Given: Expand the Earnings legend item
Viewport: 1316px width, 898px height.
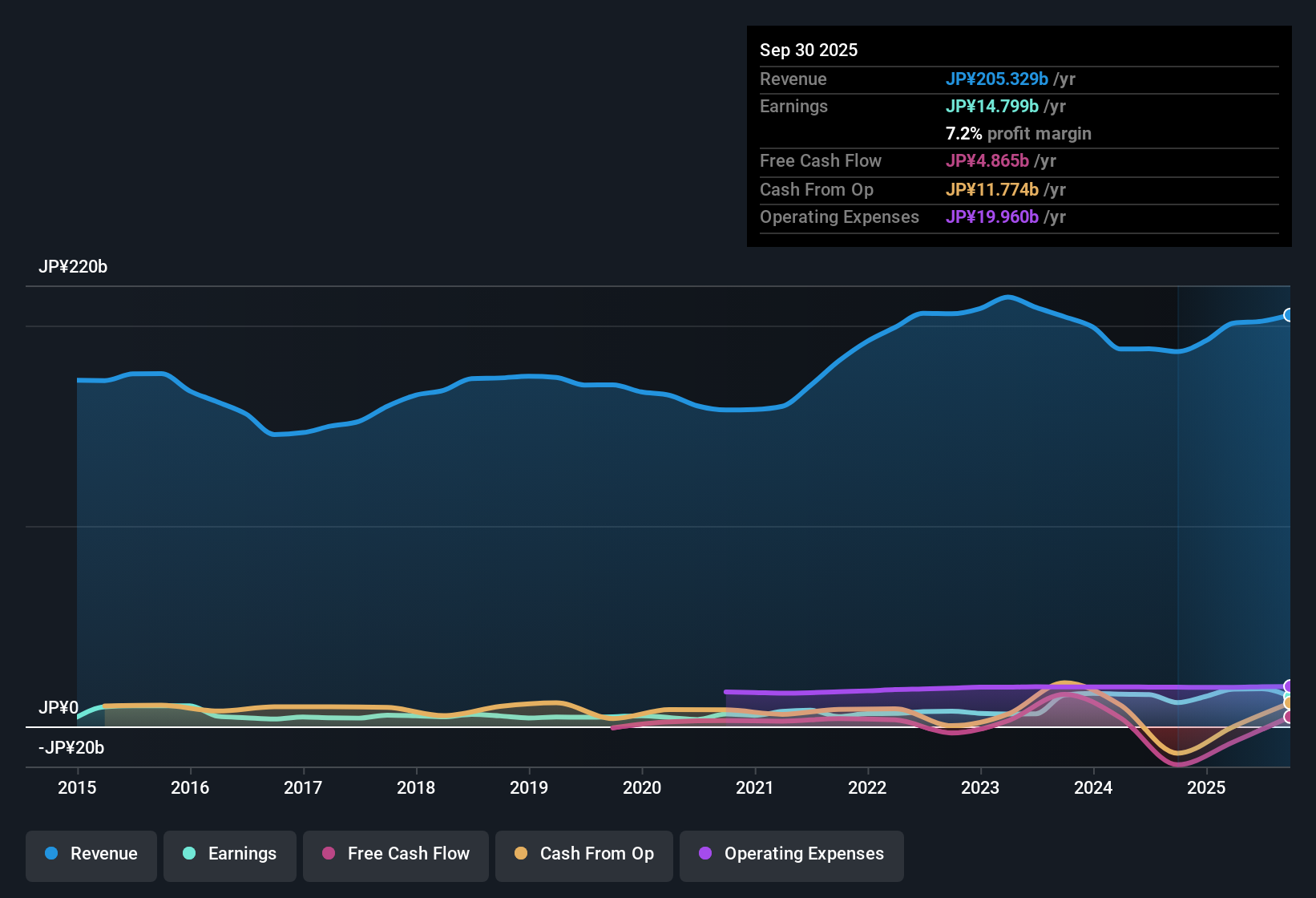Looking at the screenshot, I should click(x=229, y=854).
